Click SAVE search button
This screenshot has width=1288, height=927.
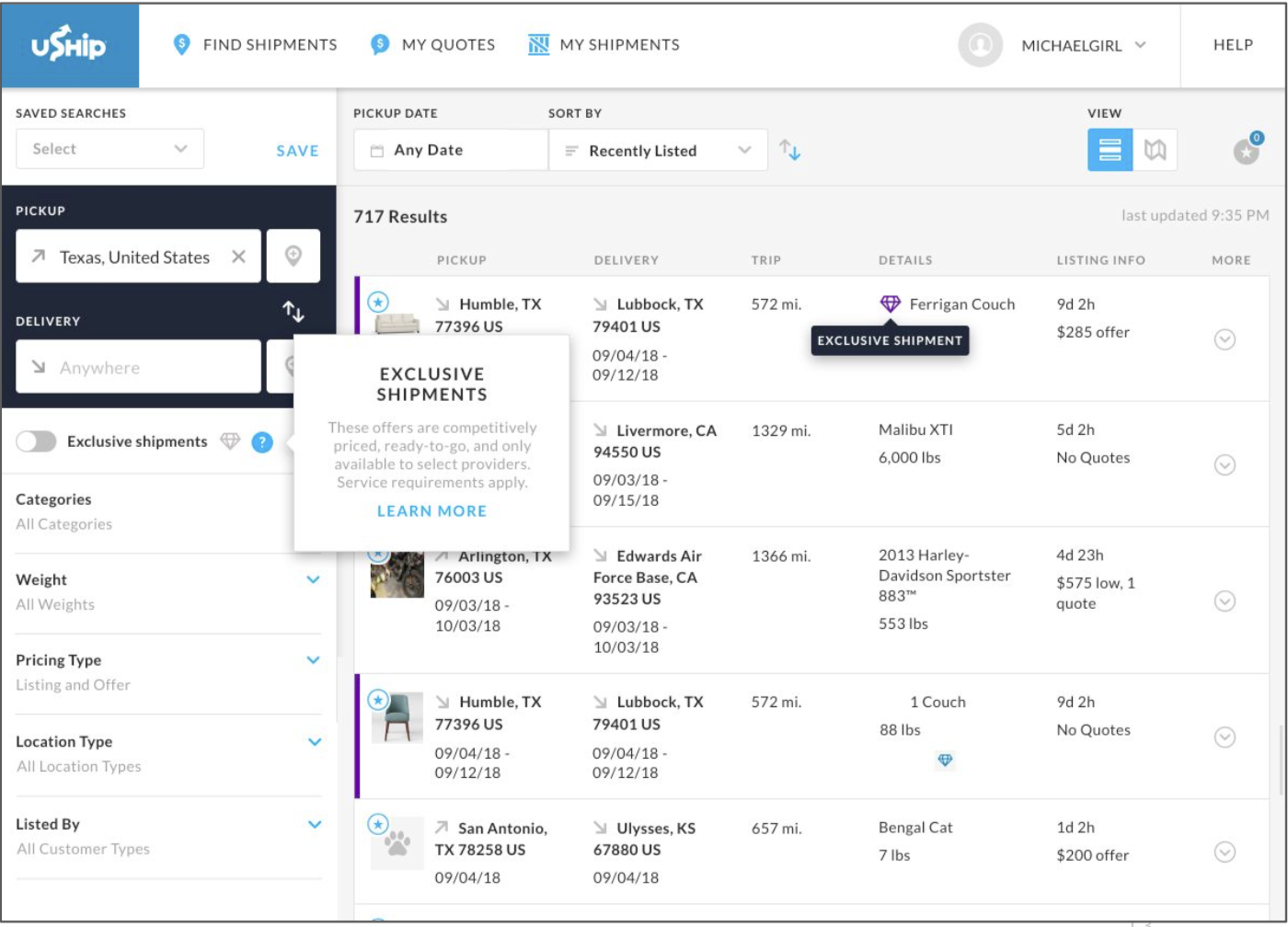pos(297,151)
